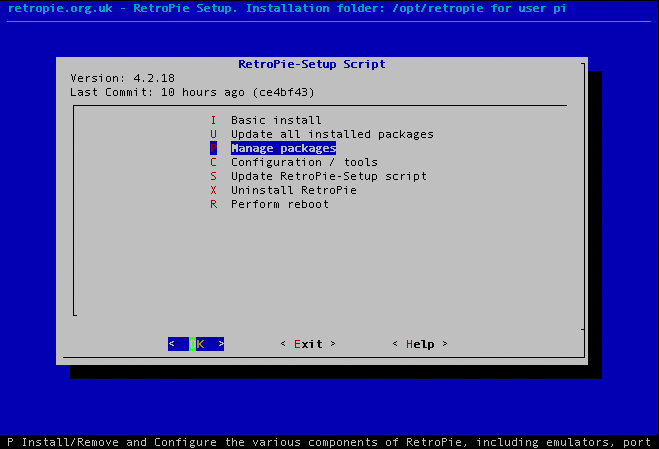
Task: Choose Update RetroPie-Setup script
Action: (329, 176)
